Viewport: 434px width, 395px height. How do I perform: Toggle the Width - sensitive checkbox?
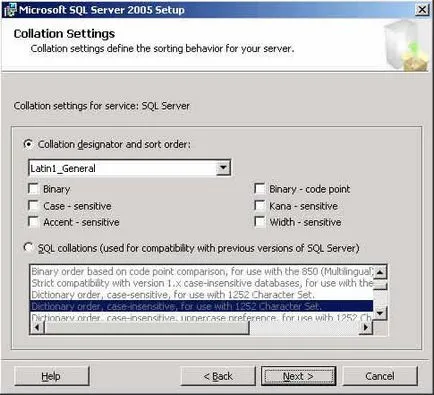[260, 222]
